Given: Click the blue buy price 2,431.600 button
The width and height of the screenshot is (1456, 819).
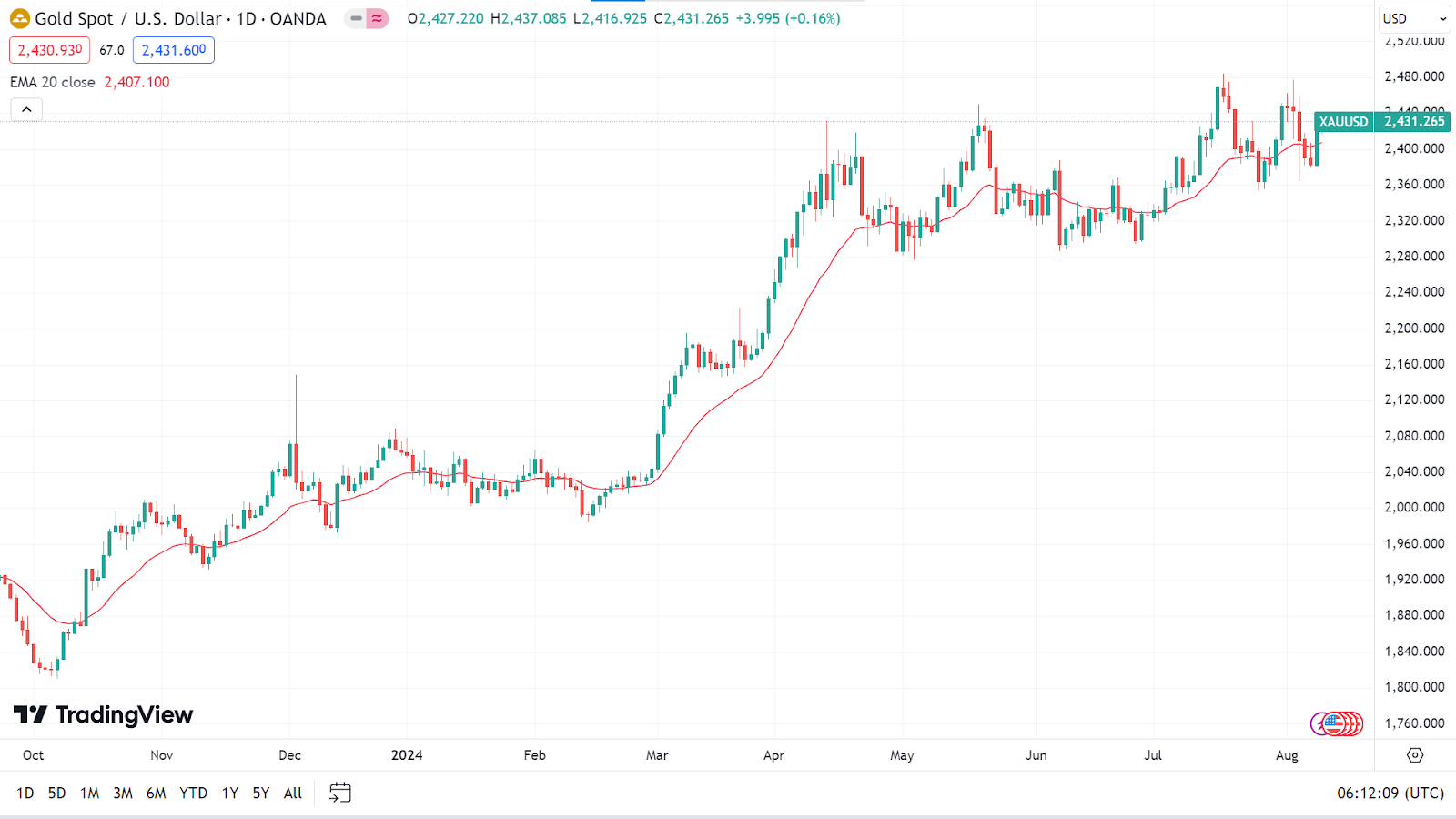Looking at the screenshot, I should pos(174,50).
